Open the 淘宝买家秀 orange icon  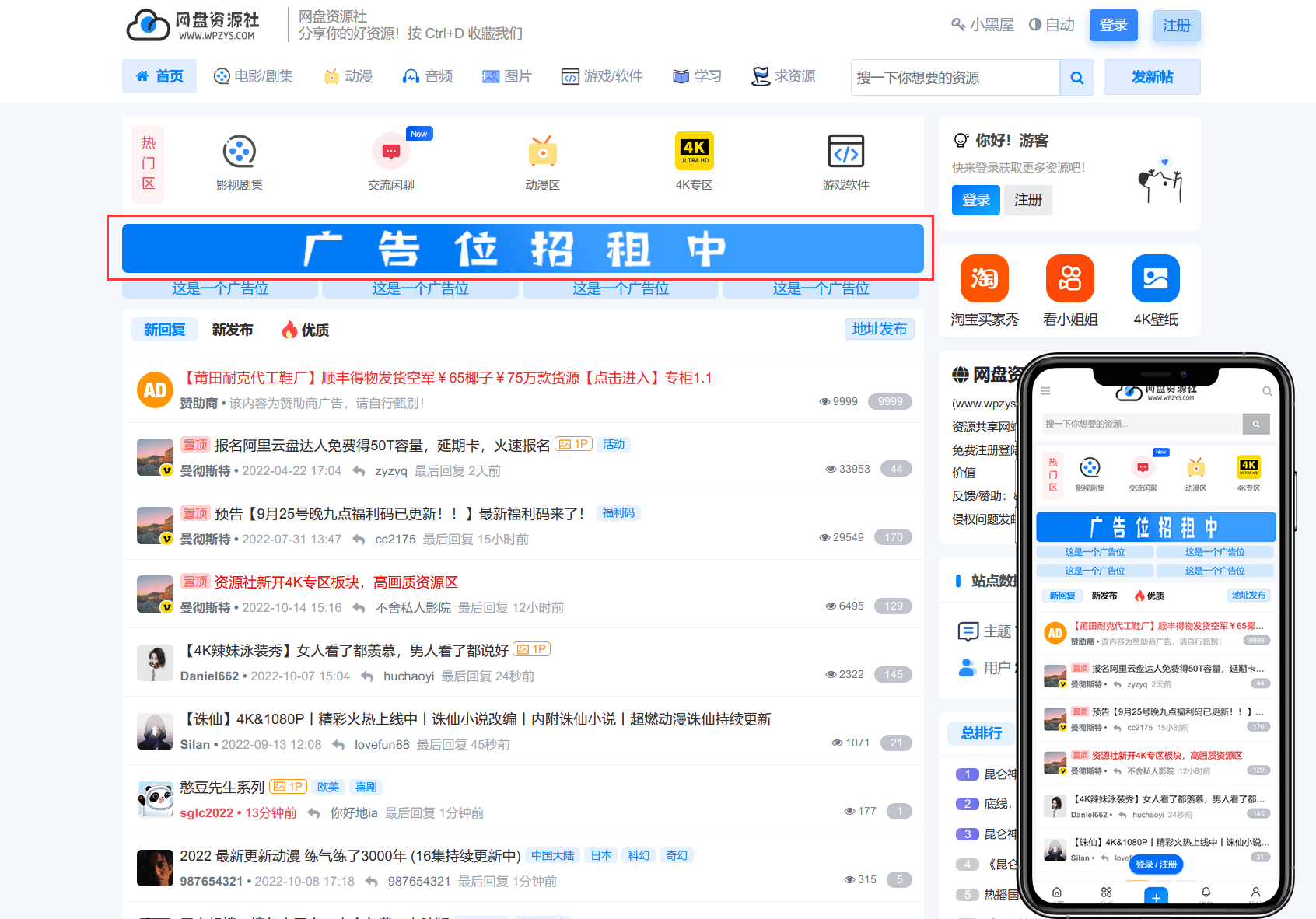984,278
